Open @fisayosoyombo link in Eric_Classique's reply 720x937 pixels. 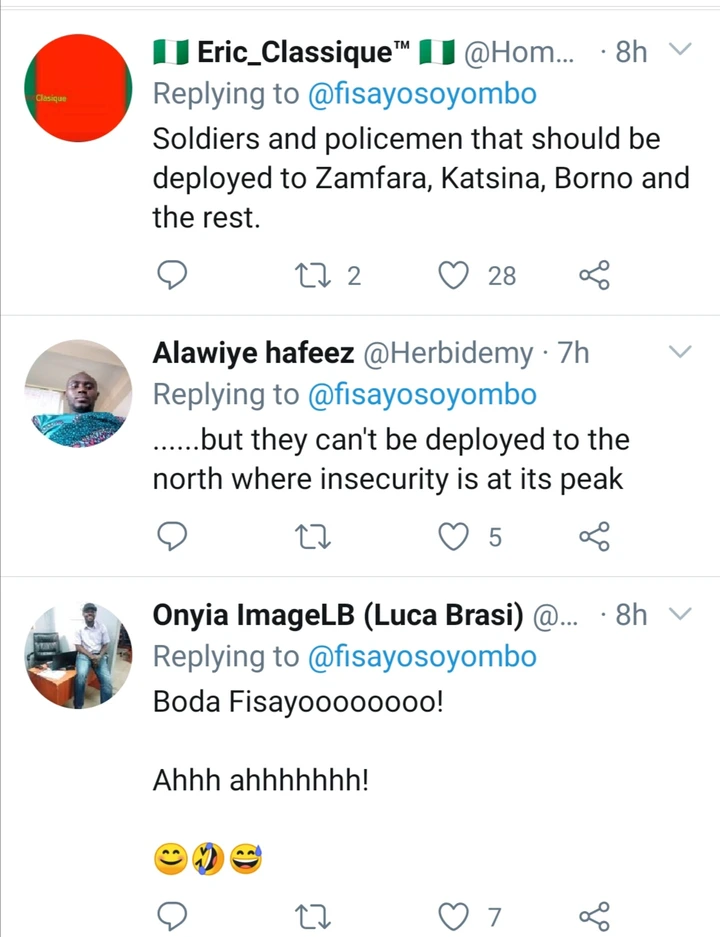(422, 94)
